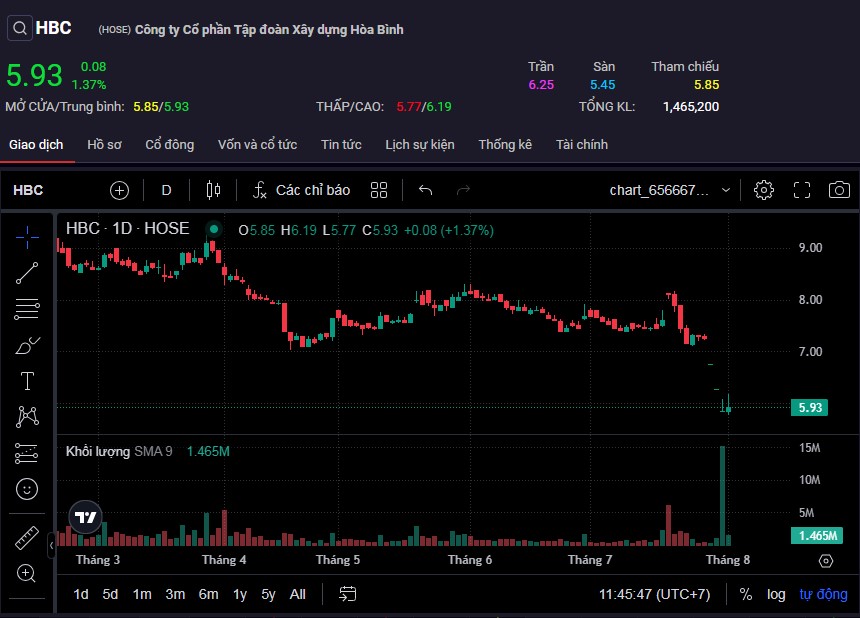Open the candlestick chart type menu
Image resolution: width=860 pixels, height=618 pixels.
212,190
